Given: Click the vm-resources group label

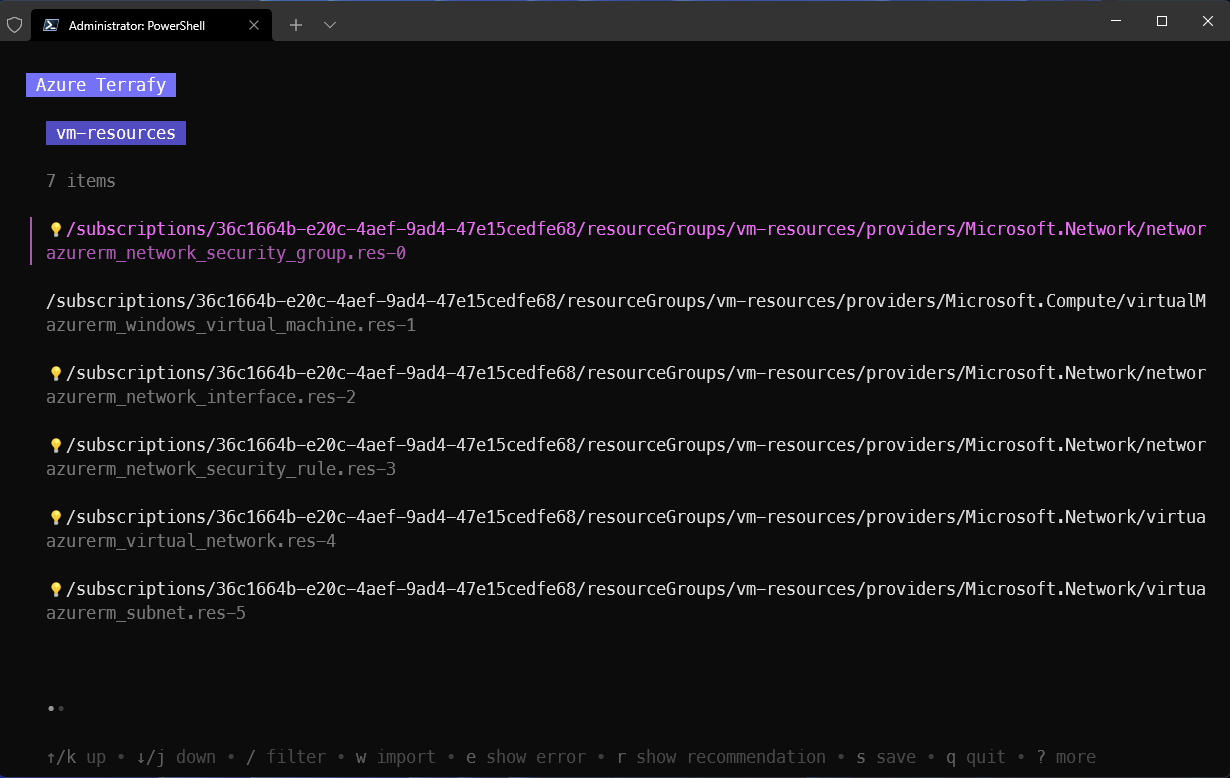Looking at the screenshot, I should tap(116, 133).
